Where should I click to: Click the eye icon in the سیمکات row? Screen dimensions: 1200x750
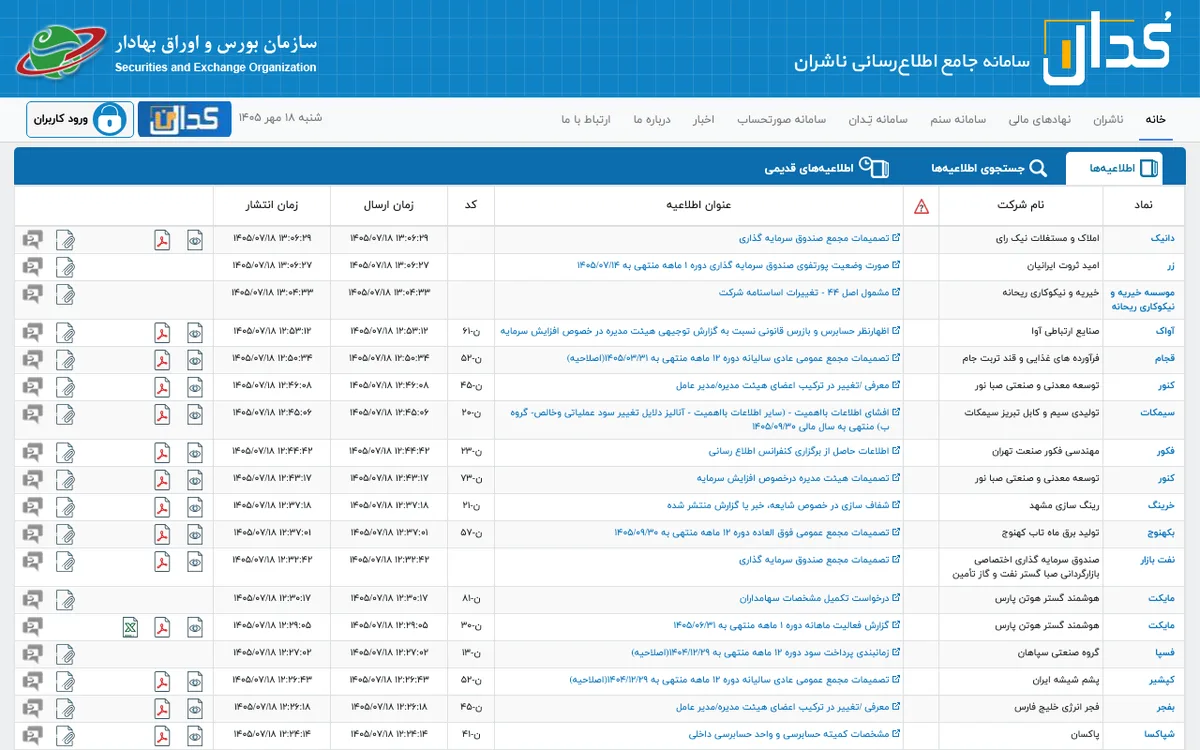coord(195,415)
